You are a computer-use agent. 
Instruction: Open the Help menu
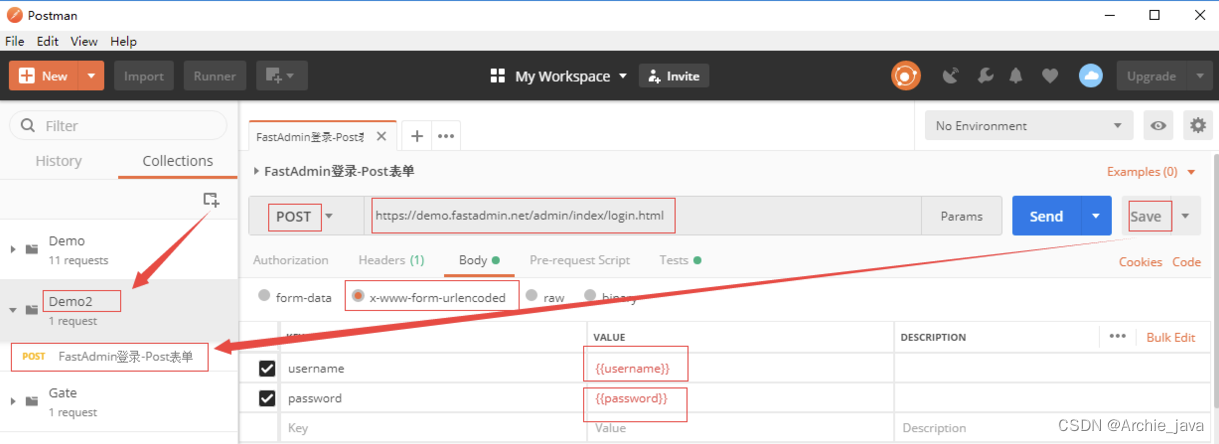coord(123,42)
